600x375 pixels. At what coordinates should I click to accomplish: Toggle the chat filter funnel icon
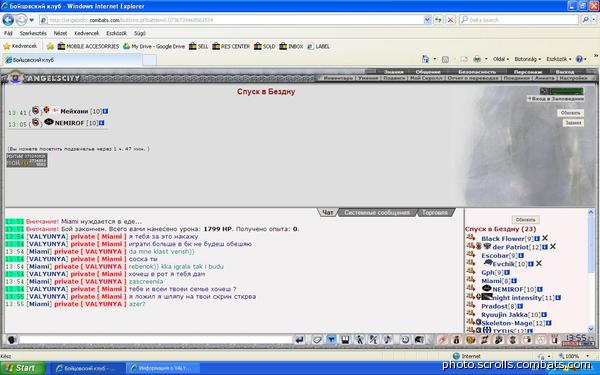click(331, 340)
